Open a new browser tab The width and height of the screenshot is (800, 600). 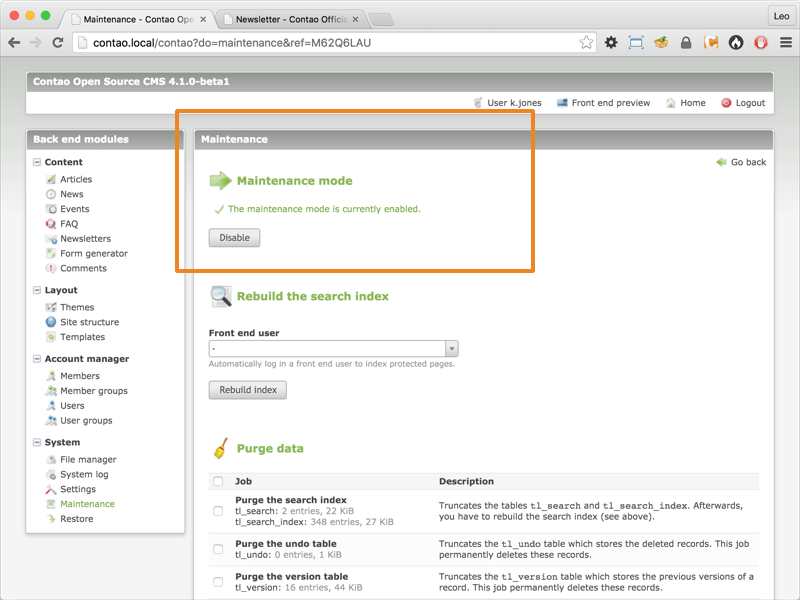pyautogui.click(x=381, y=19)
